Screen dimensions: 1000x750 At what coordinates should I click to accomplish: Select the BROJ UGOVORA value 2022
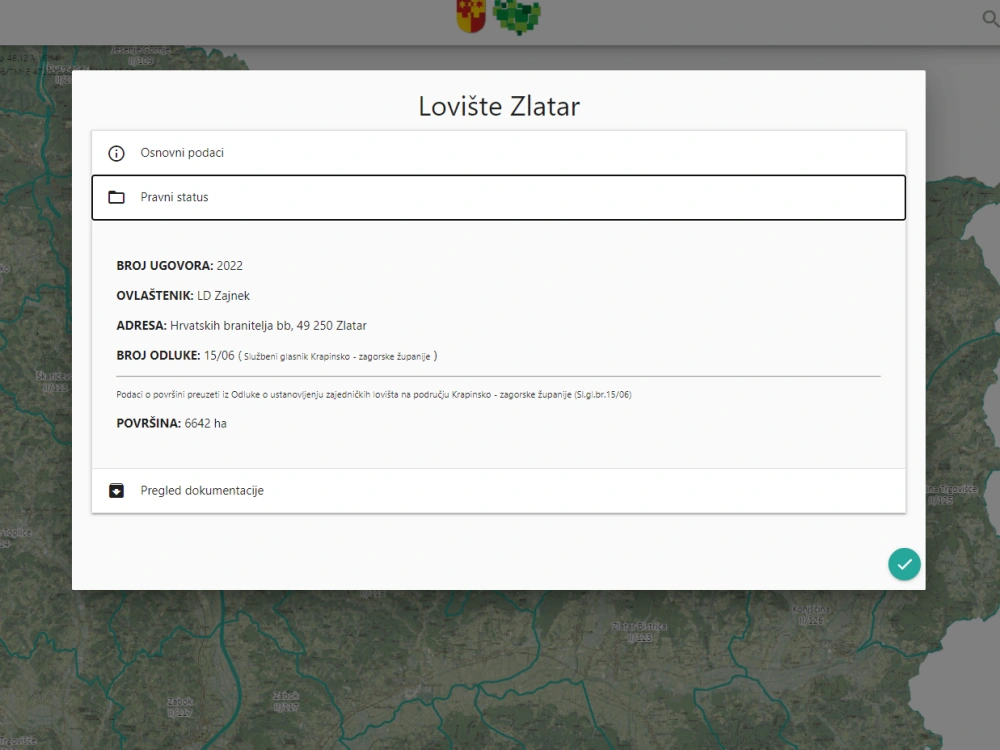click(x=230, y=266)
